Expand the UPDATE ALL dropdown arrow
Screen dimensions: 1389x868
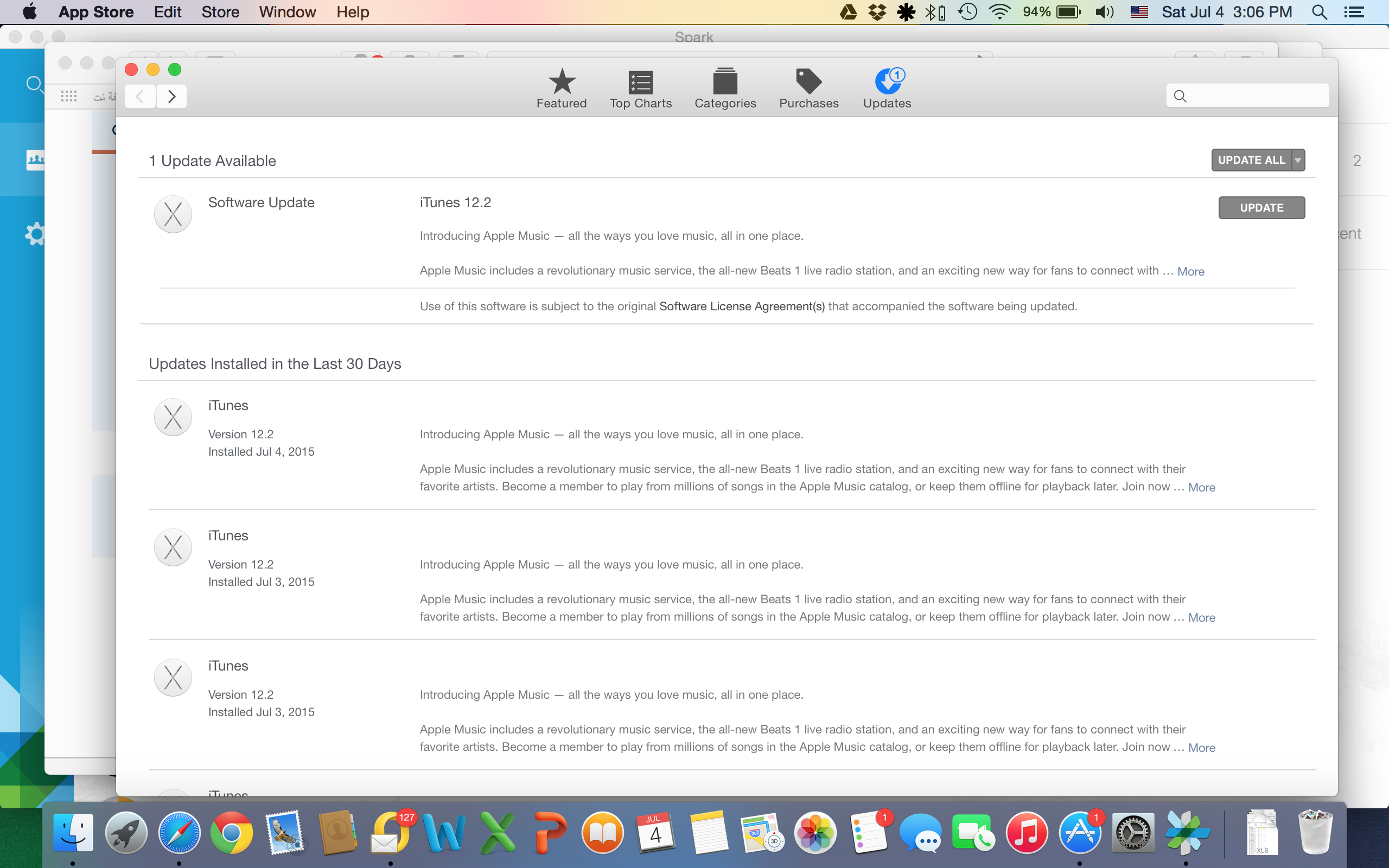(1298, 160)
